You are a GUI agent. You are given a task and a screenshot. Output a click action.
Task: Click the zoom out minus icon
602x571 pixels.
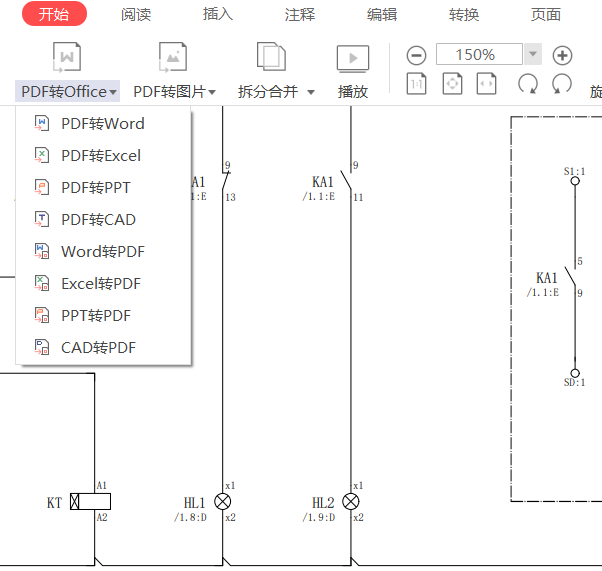click(417, 56)
